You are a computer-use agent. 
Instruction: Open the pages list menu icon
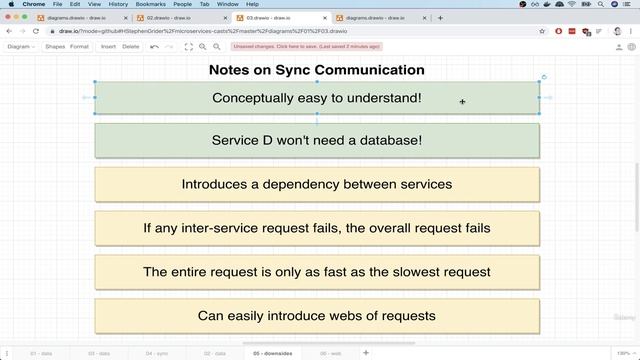coord(7,353)
